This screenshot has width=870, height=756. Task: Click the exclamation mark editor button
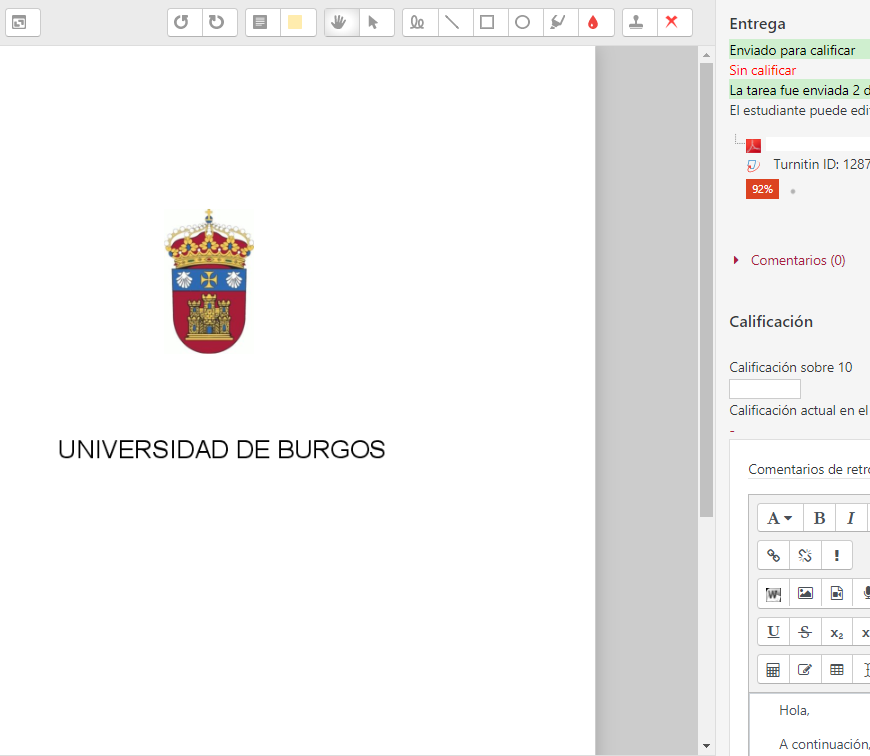[x=837, y=555]
